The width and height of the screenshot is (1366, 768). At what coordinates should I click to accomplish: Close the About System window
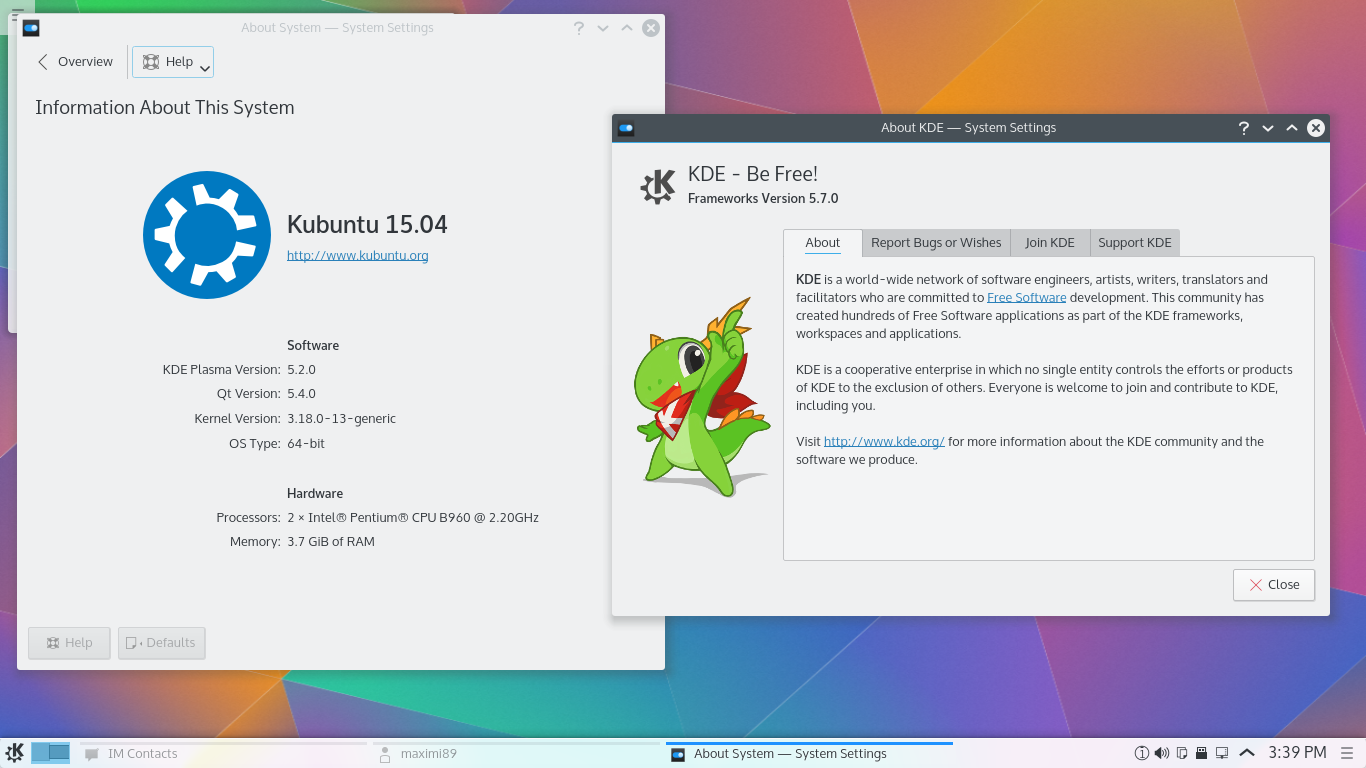point(651,28)
